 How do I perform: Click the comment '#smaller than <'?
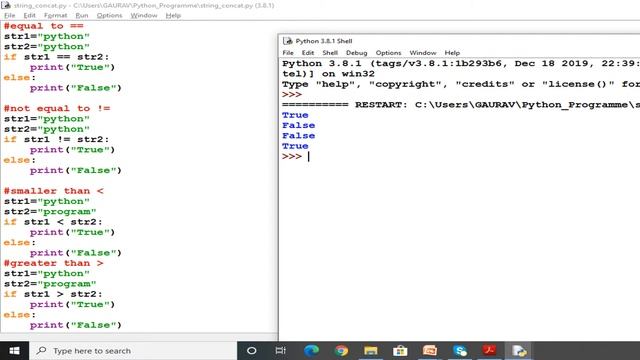click(54, 191)
